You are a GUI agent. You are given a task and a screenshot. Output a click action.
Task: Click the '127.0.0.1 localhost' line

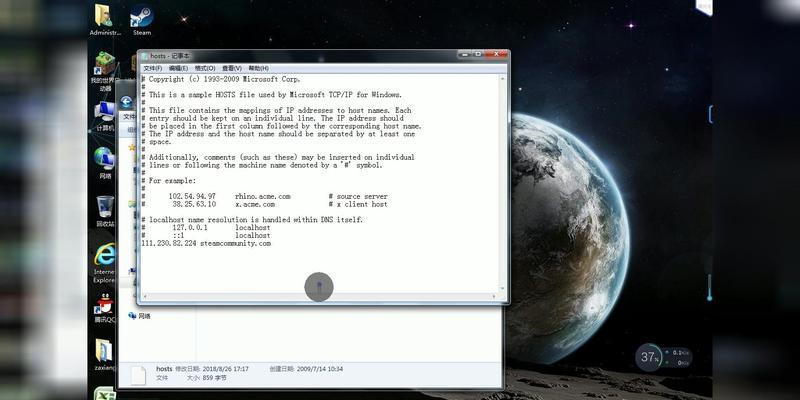tap(206, 228)
